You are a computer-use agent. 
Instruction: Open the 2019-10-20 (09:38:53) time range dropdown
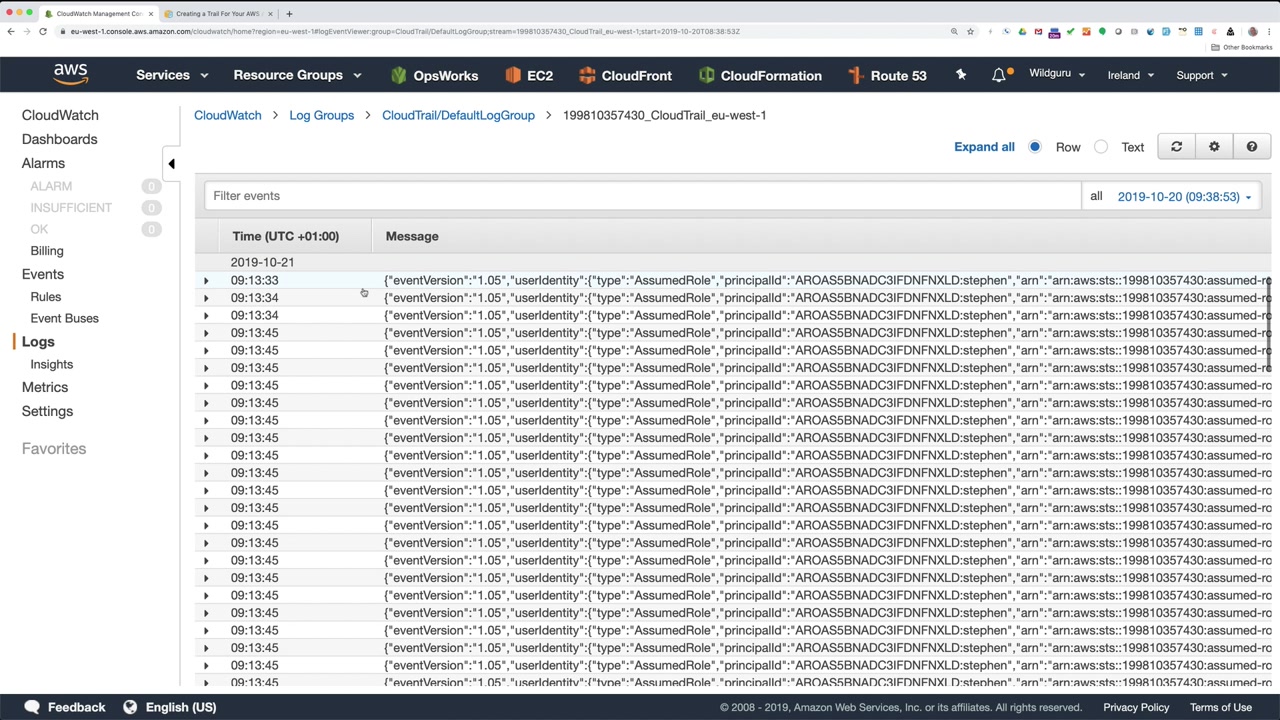pyautogui.click(x=1185, y=197)
